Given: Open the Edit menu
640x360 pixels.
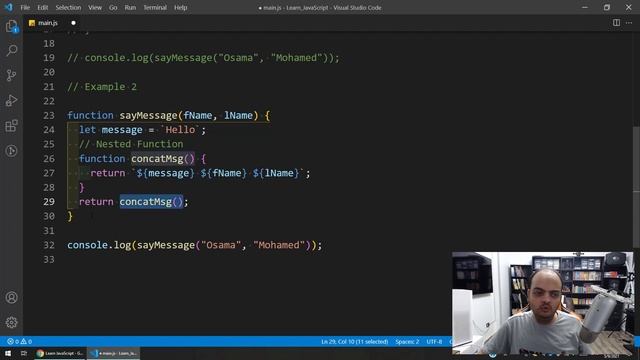Looking at the screenshot, I should click(x=42, y=7).
